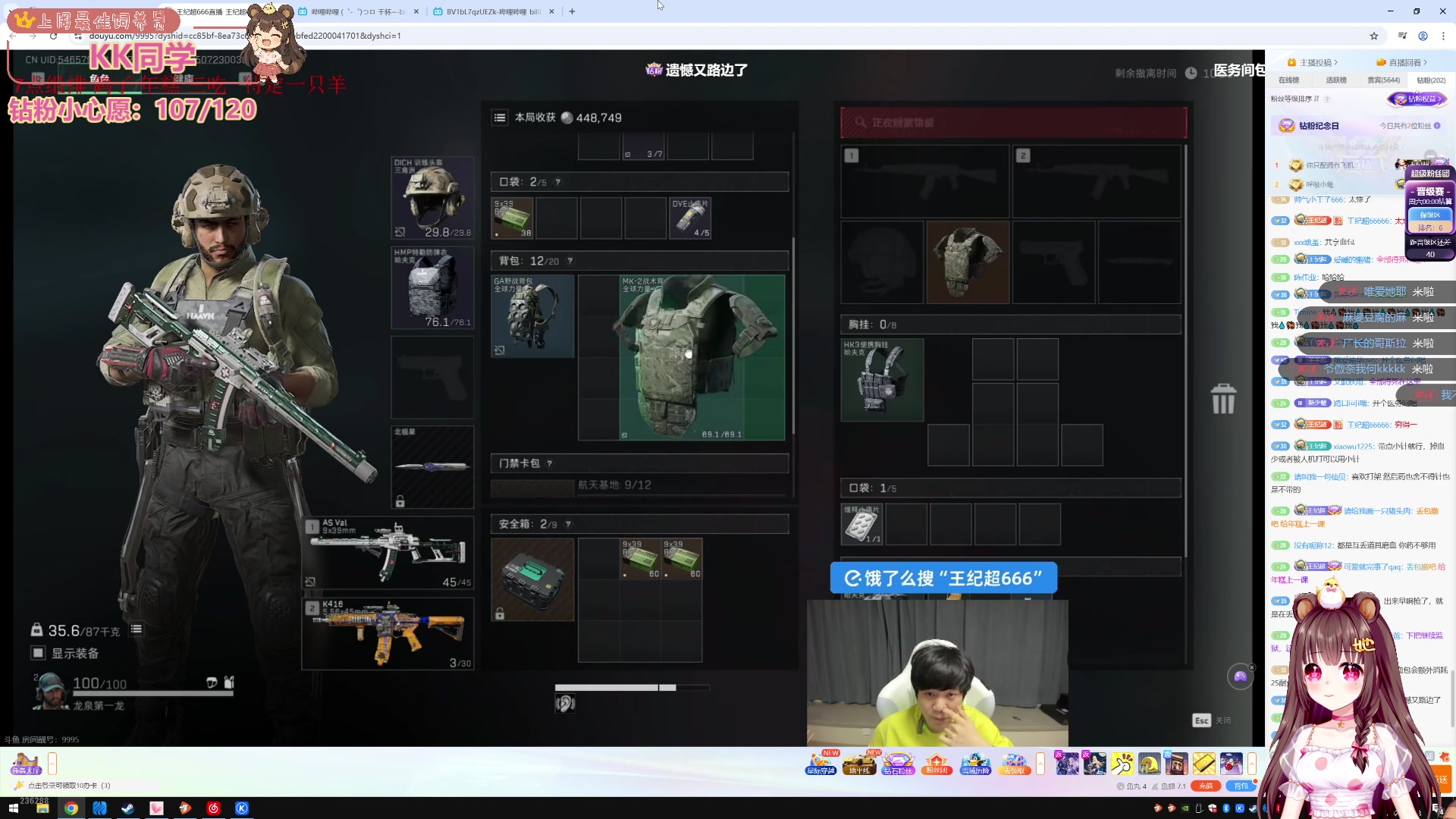Select the HMP body armor slot
The image size is (1456, 819).
[432, 287]
